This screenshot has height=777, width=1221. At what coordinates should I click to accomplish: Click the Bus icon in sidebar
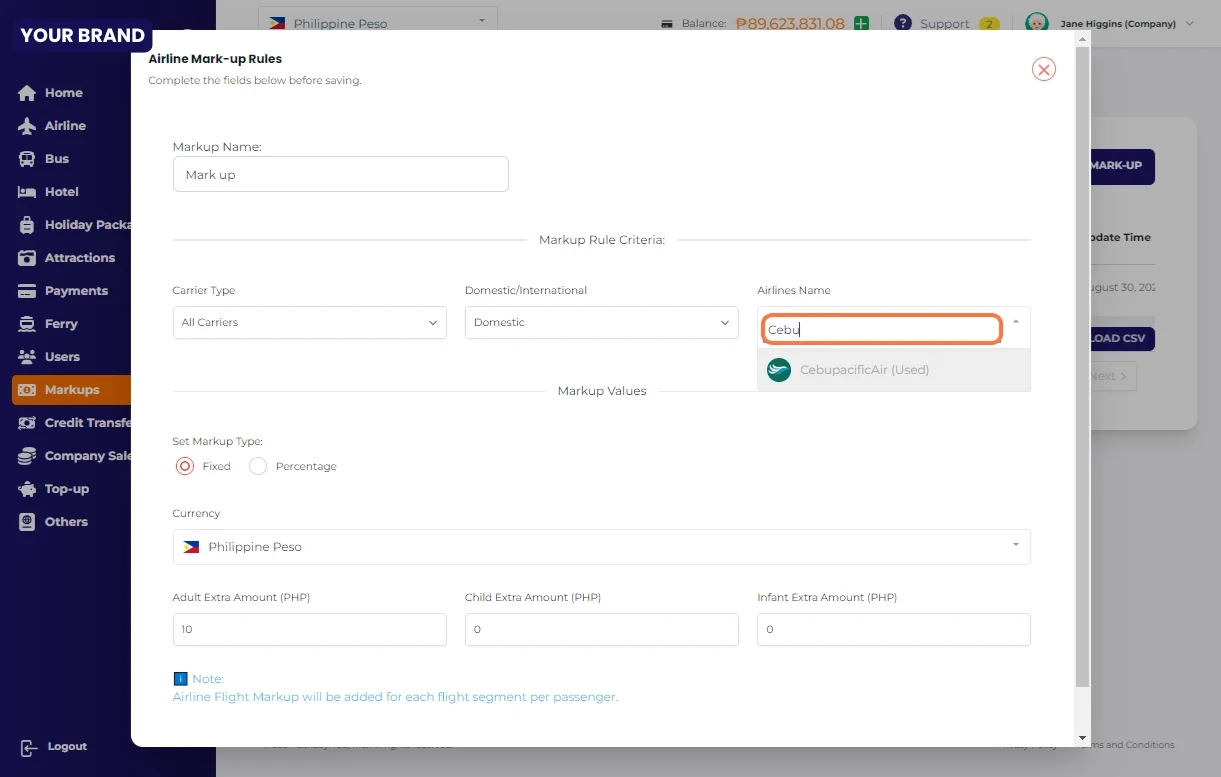point(27,159)
